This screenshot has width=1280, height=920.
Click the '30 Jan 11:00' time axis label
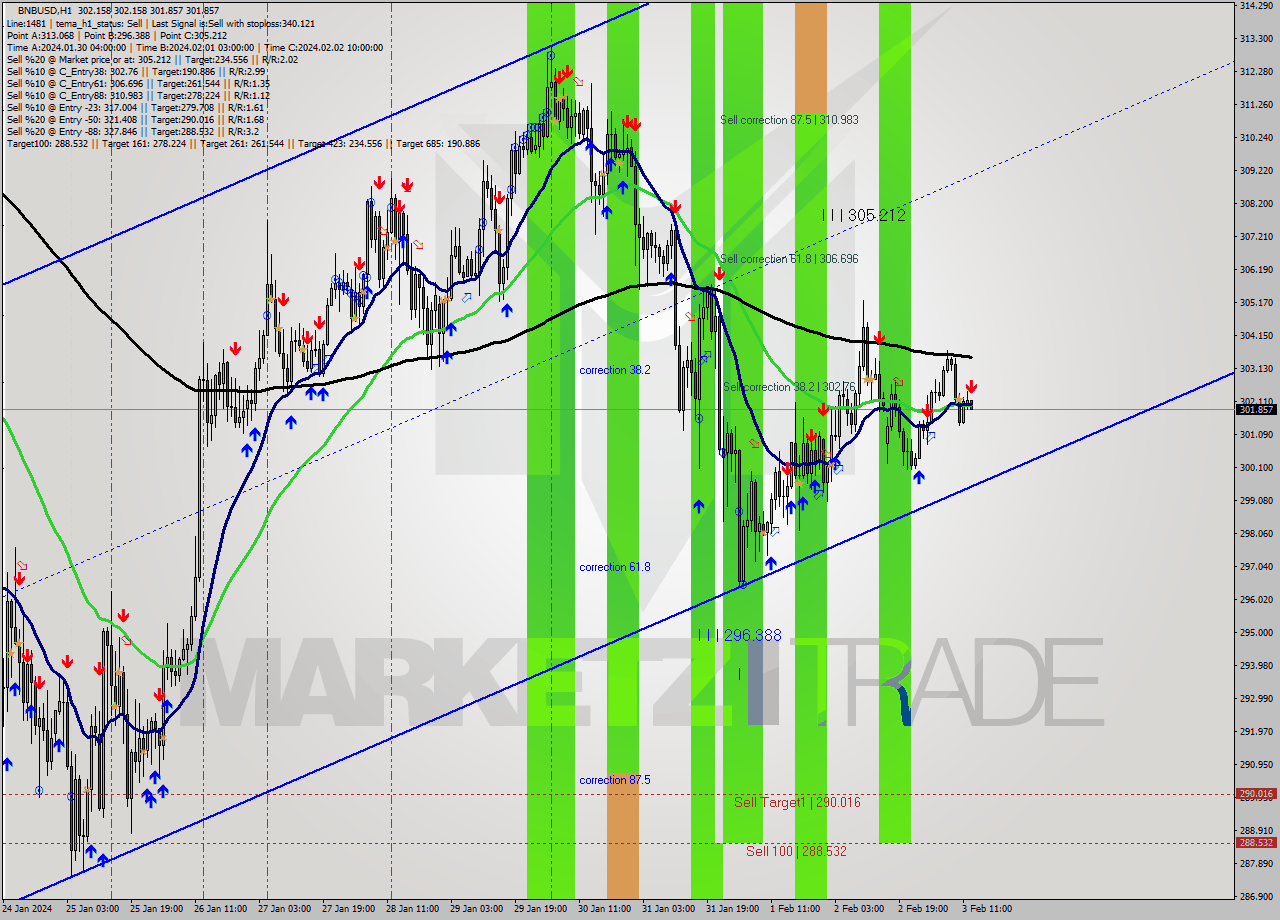(603, 910)
